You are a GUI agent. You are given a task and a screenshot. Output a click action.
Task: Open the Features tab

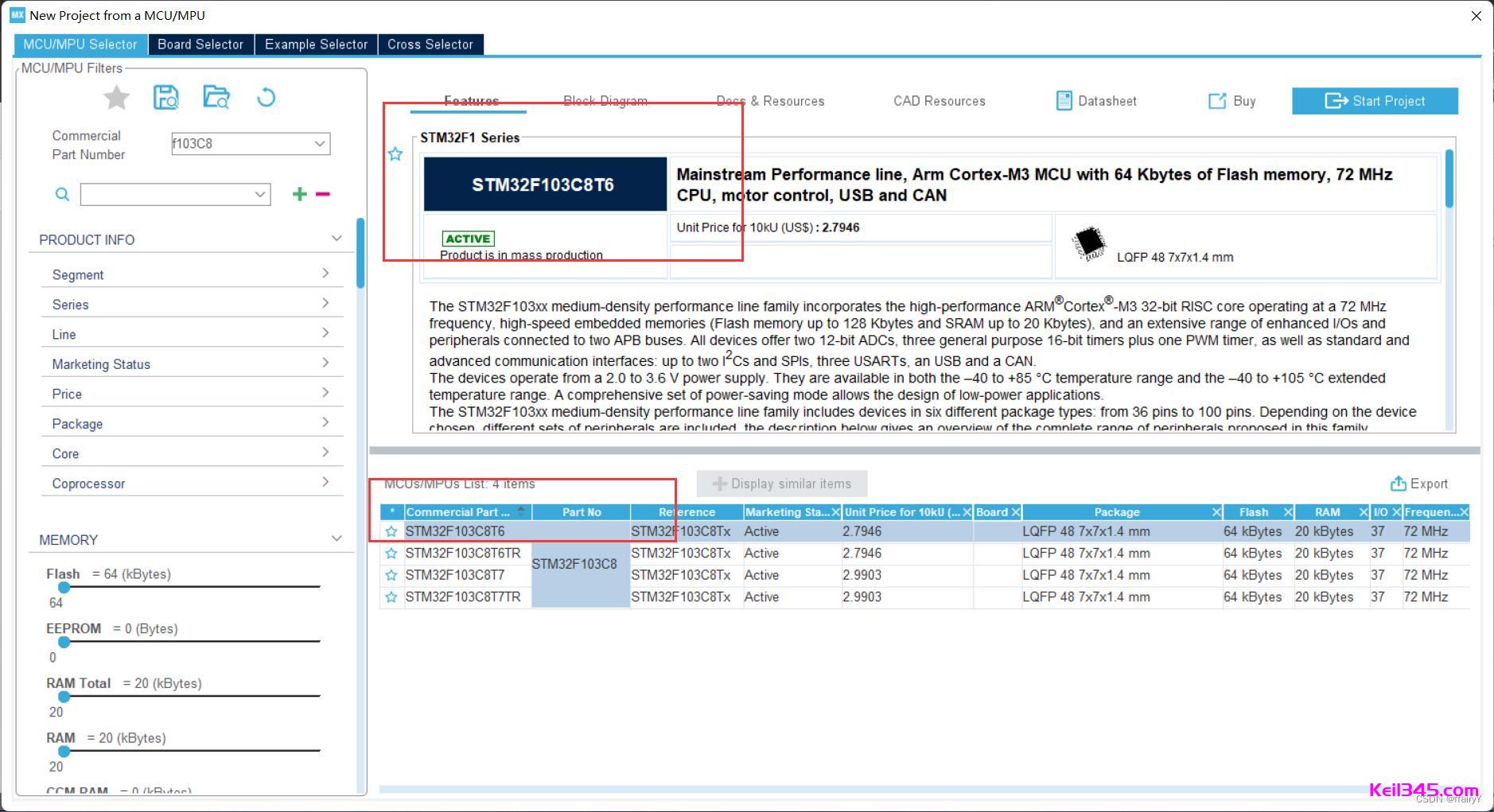471,101
